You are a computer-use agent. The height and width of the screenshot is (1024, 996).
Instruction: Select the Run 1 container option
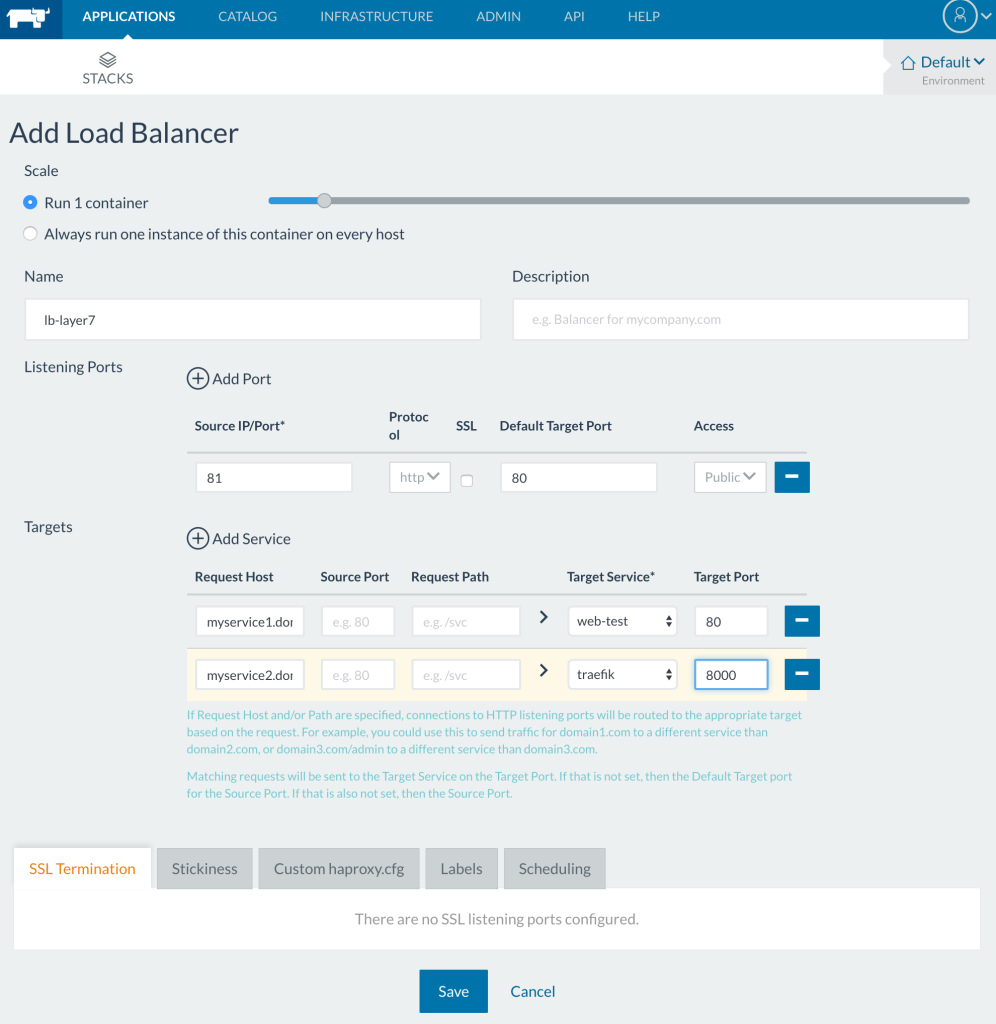31,203
